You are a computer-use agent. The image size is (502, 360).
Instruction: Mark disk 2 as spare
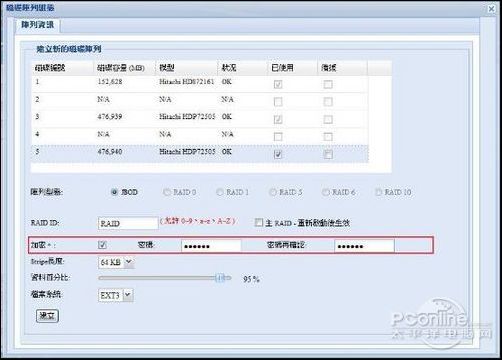(328, 102)
